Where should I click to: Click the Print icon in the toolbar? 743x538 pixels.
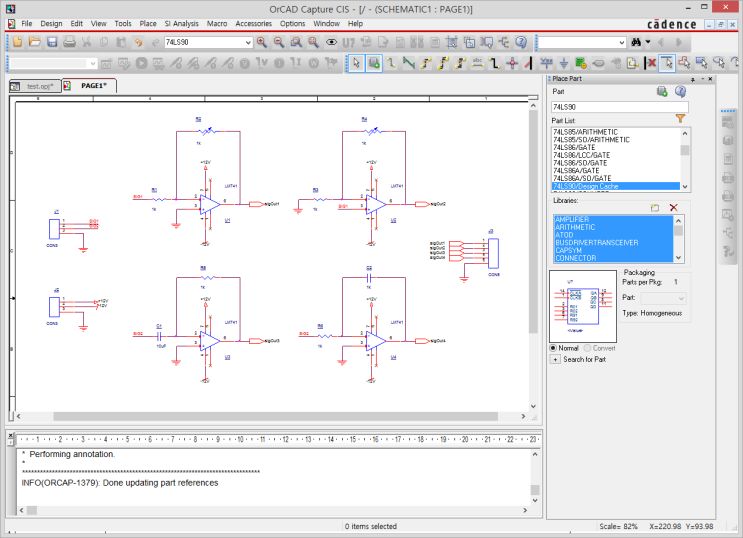[x=69, y=42]
